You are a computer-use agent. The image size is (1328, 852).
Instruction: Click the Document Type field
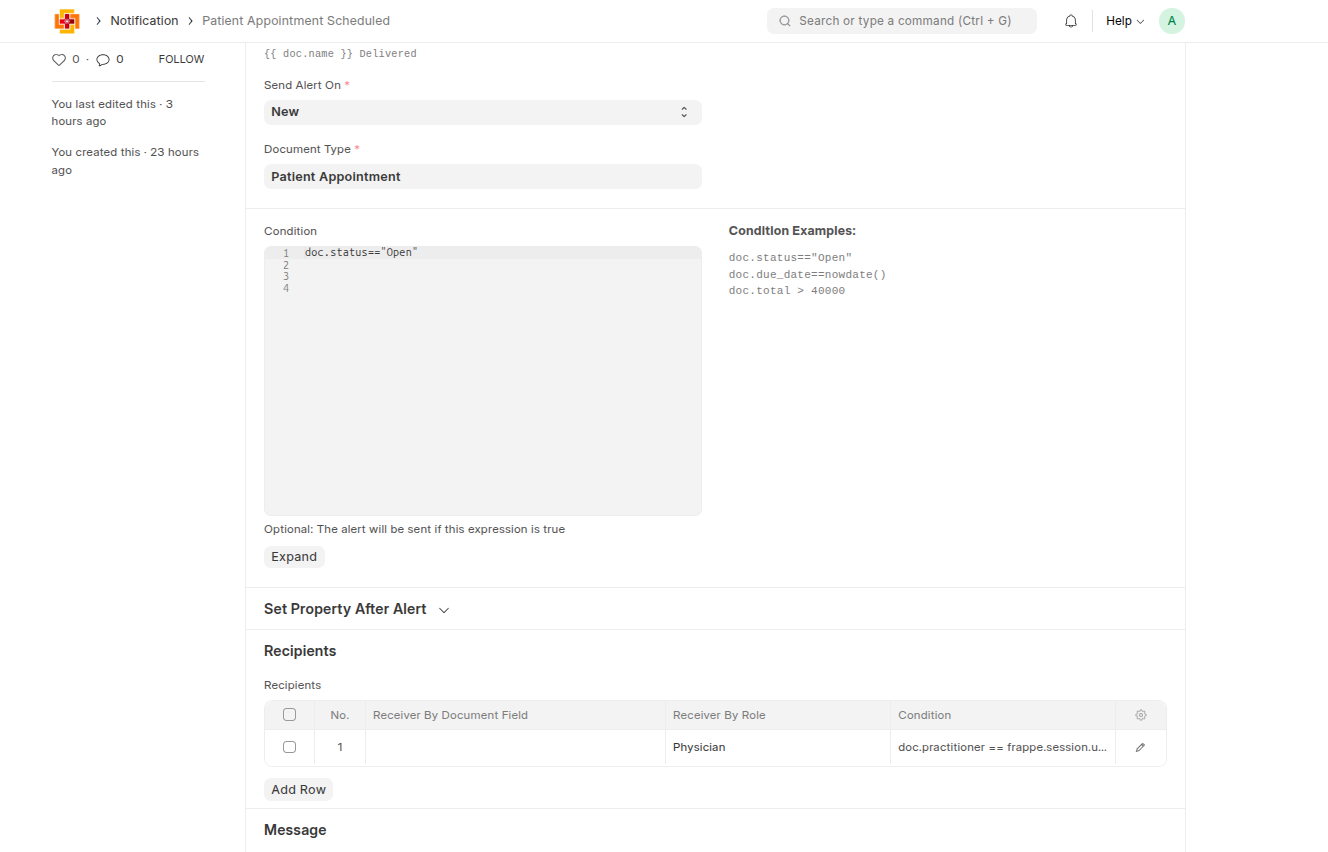[482, 177]
